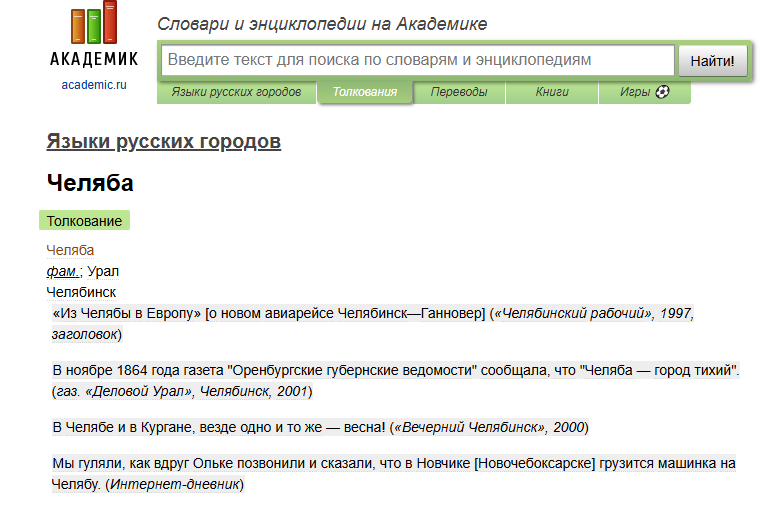Click the Академик books logo icon
Viewport: 776px width, 509px height.
[94, 23]
